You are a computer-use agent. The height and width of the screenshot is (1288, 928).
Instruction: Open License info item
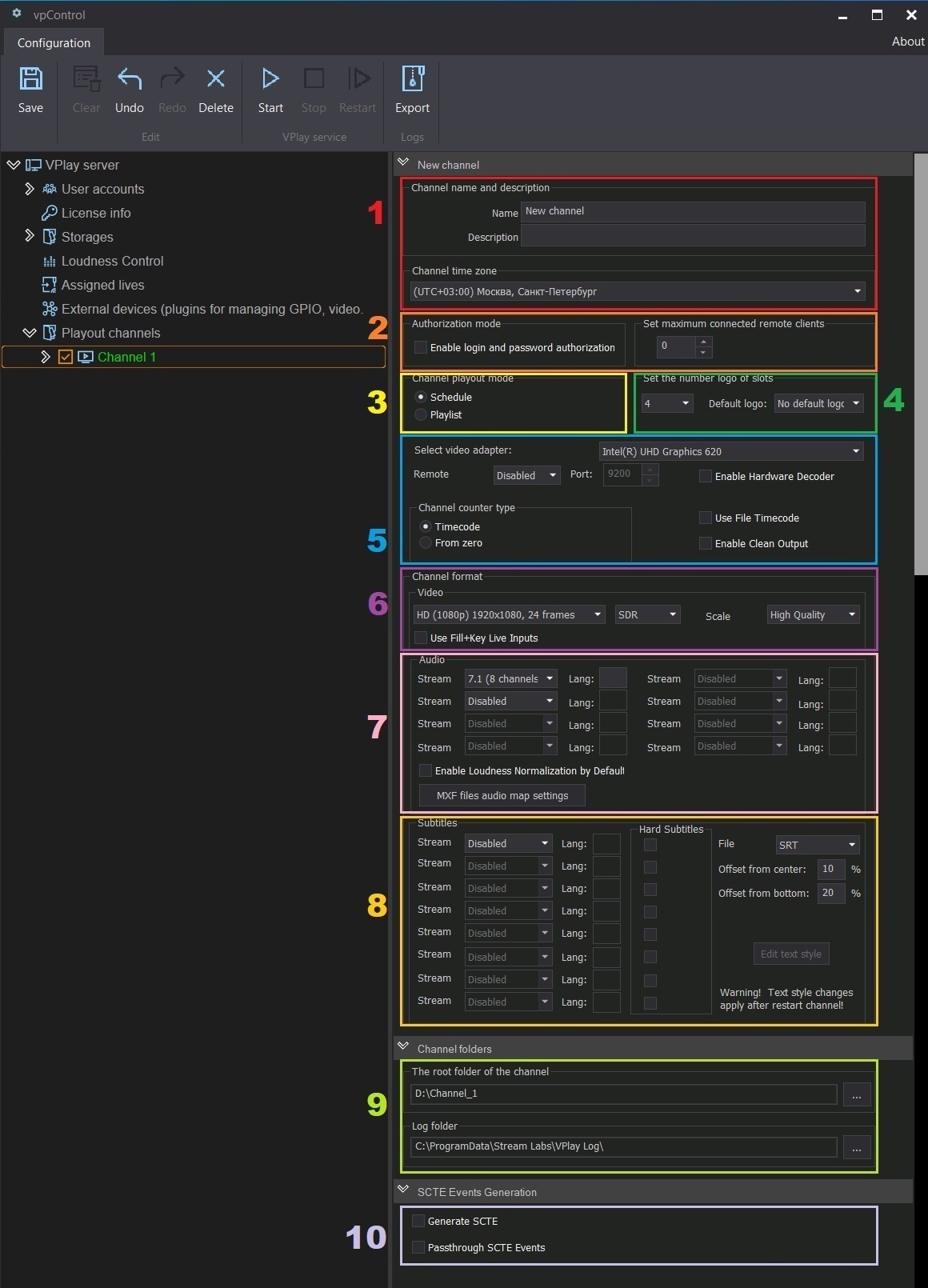(x=95, y=213)
